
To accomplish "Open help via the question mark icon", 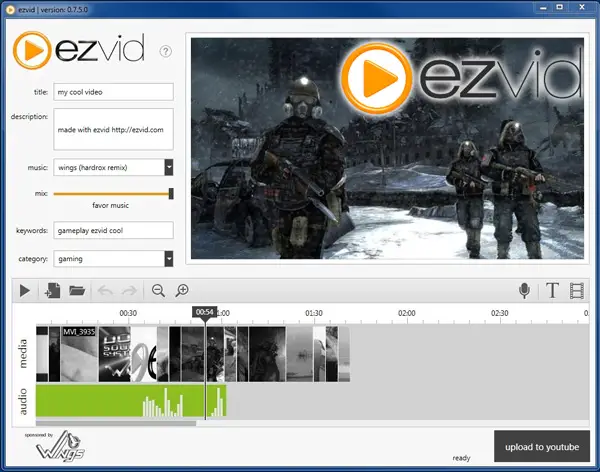I will [166, 51].
